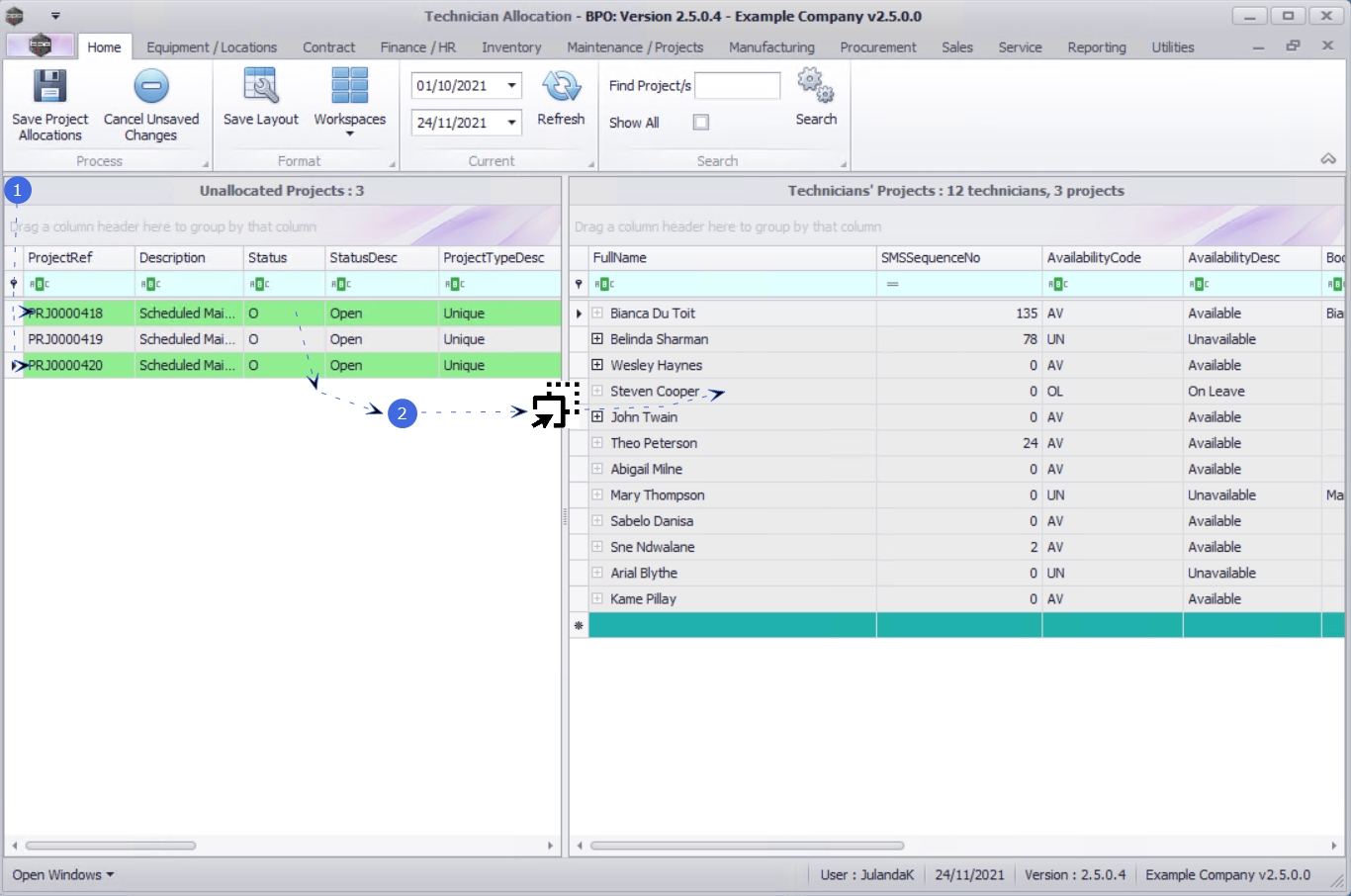Viewport: 1351px width, 896px height.
Task: Click the Save Project Allocations icon
Action: point(49,86)
